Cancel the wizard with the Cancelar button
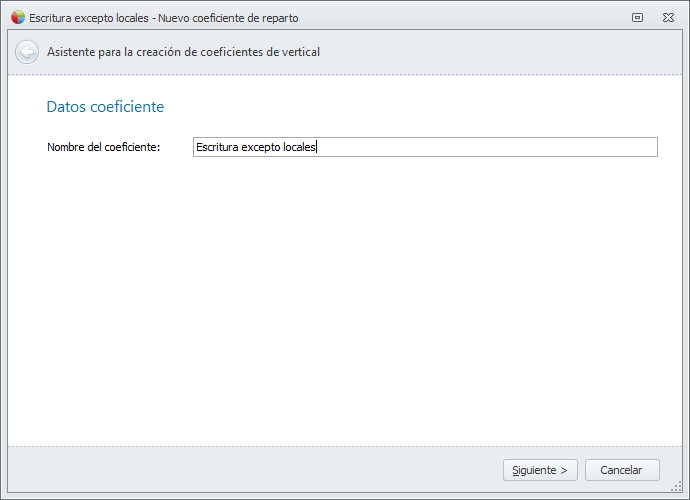The height and width of the screenshot is (500, 690). 621,470
